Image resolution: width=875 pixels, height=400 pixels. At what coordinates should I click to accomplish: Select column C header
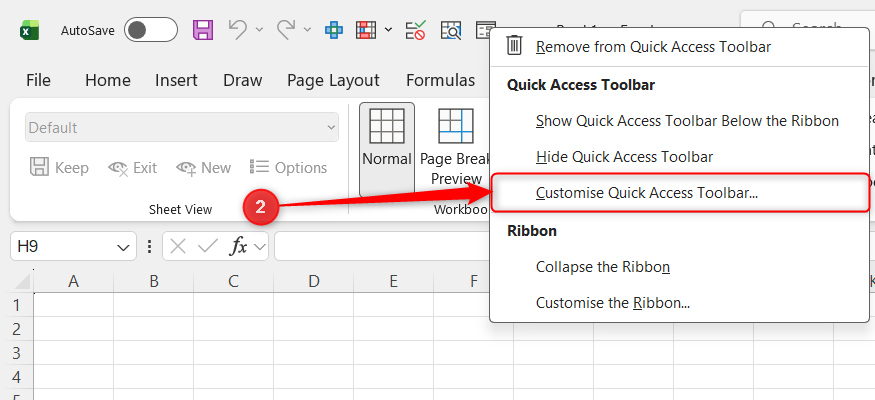click(x=234, y=281)
